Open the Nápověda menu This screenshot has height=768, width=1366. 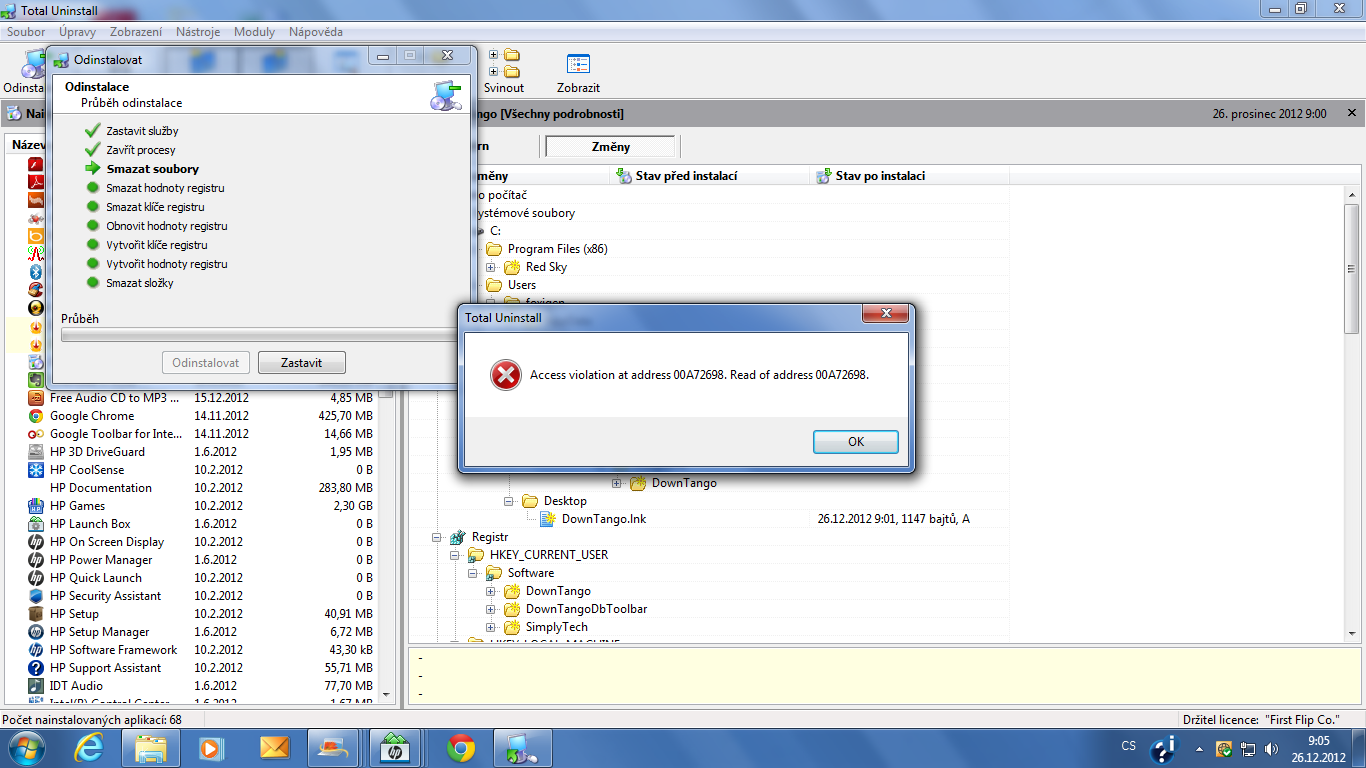(316, 32)
